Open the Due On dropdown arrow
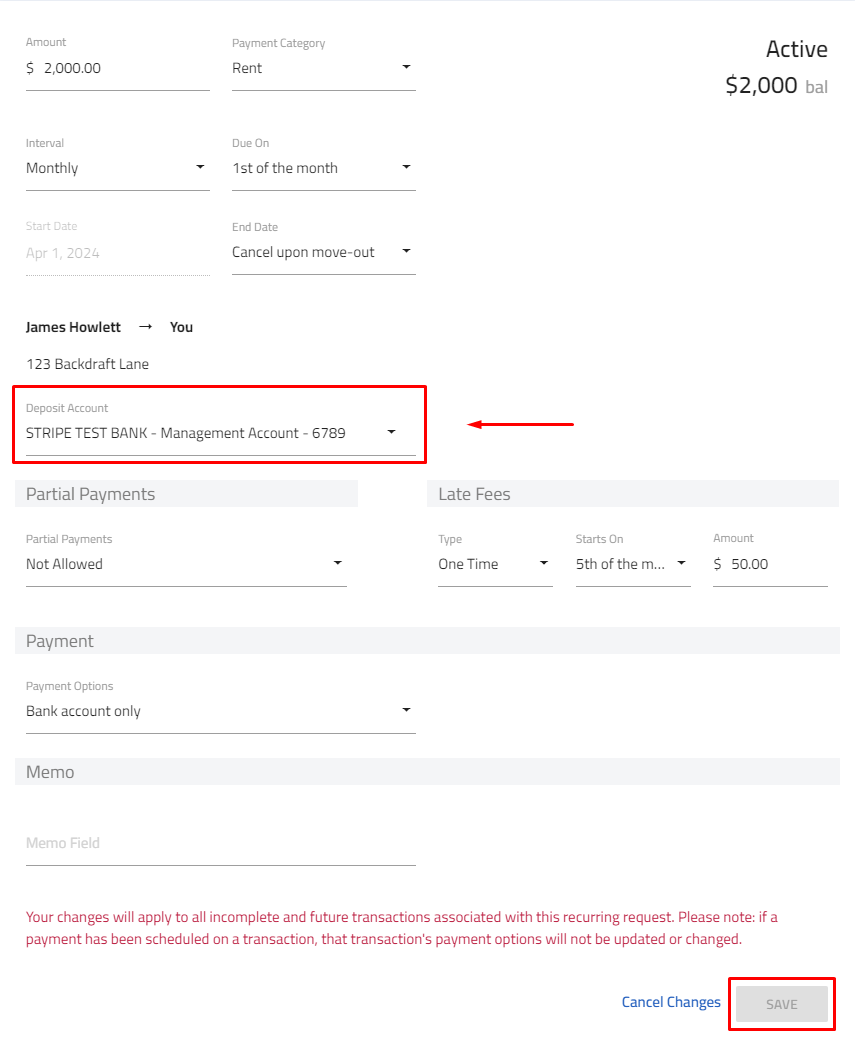855x1056 pixels. (406, 167)
